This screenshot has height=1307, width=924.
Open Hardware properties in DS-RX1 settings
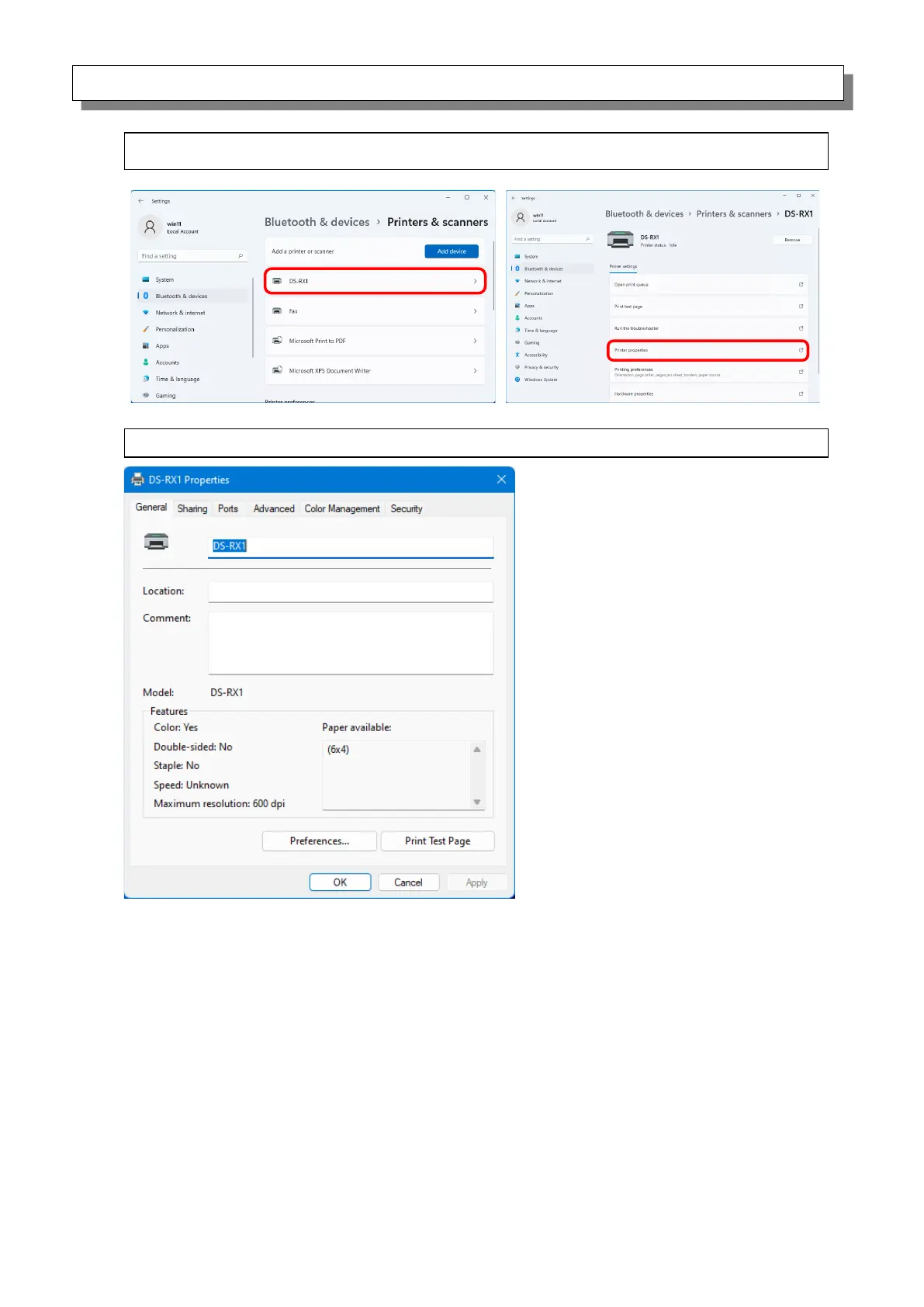708,393
